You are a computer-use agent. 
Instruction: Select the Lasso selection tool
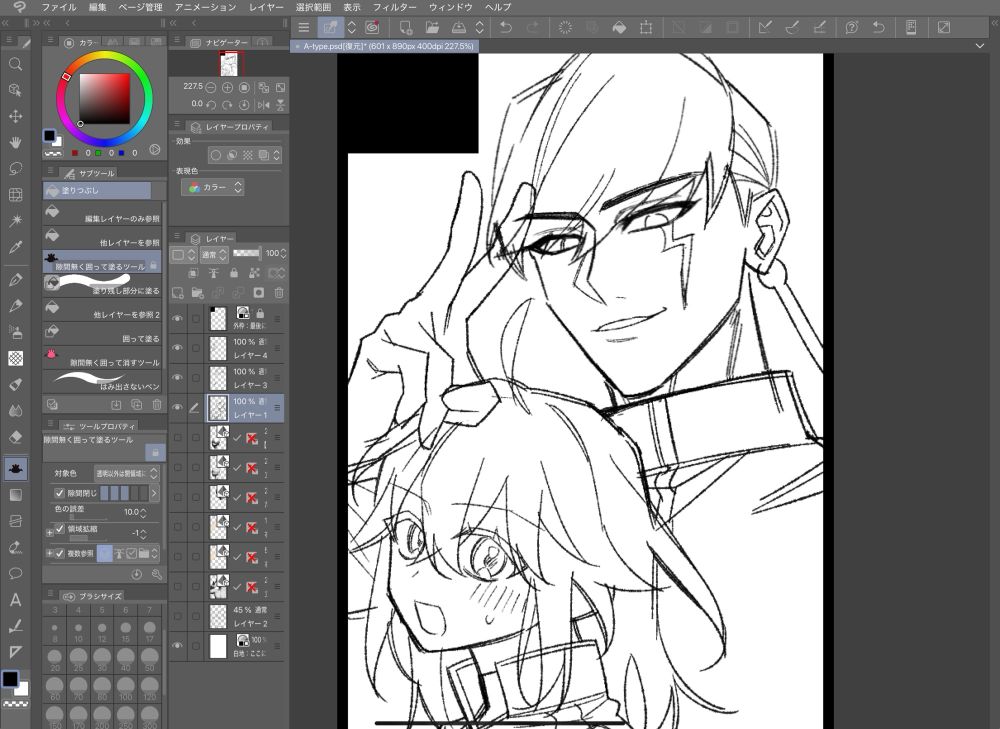tap(16, 168)
